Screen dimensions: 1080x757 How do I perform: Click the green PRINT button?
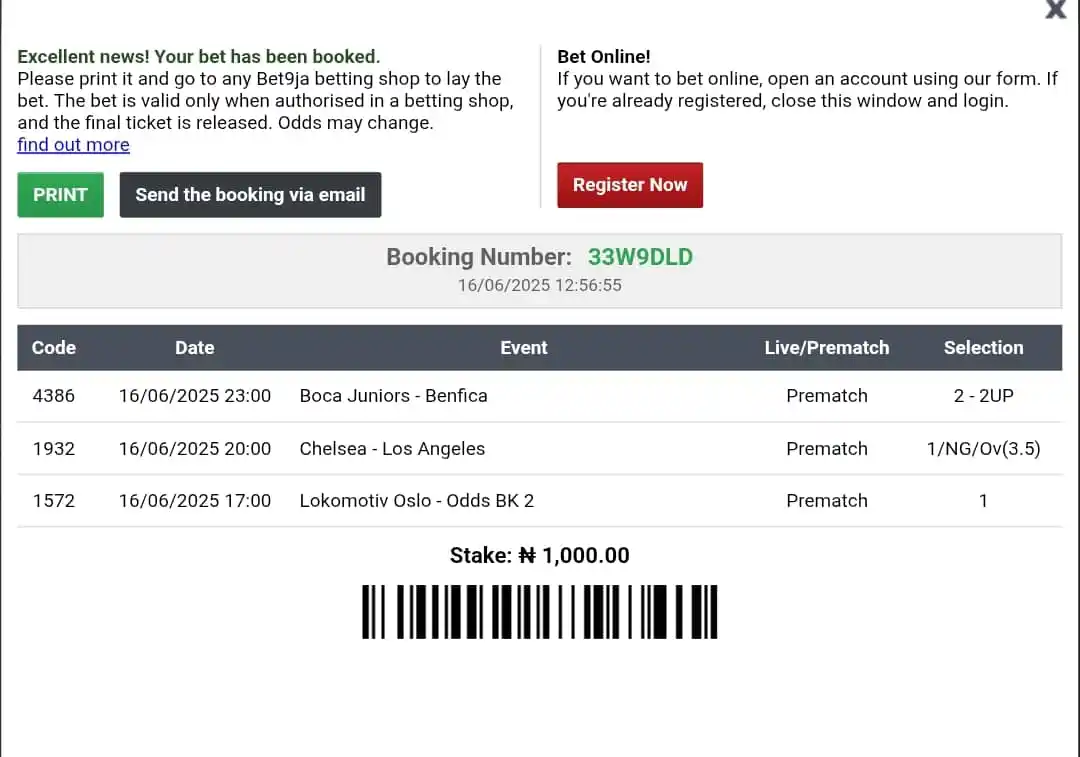coord(61,195)
